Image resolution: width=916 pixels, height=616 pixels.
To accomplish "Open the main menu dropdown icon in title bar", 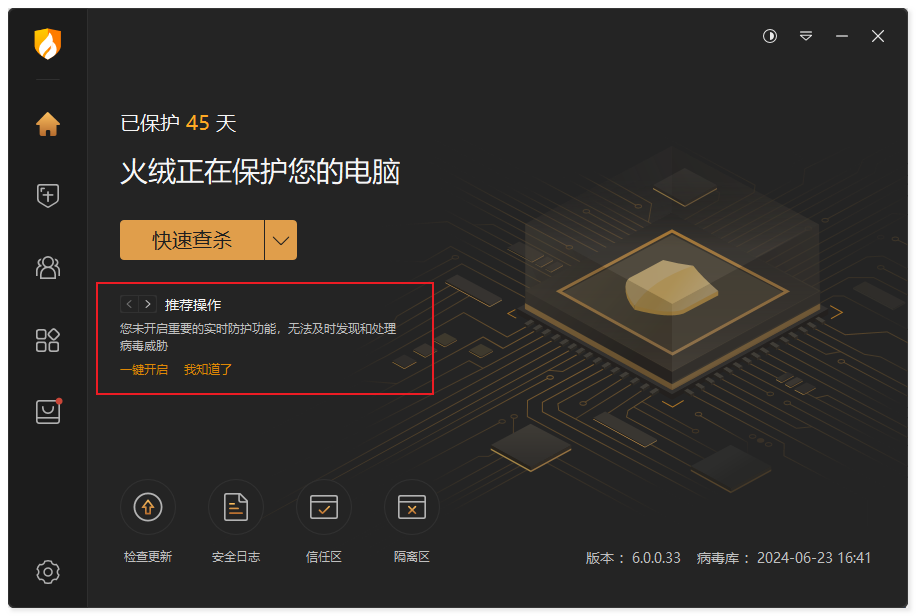I will point(806,36).
